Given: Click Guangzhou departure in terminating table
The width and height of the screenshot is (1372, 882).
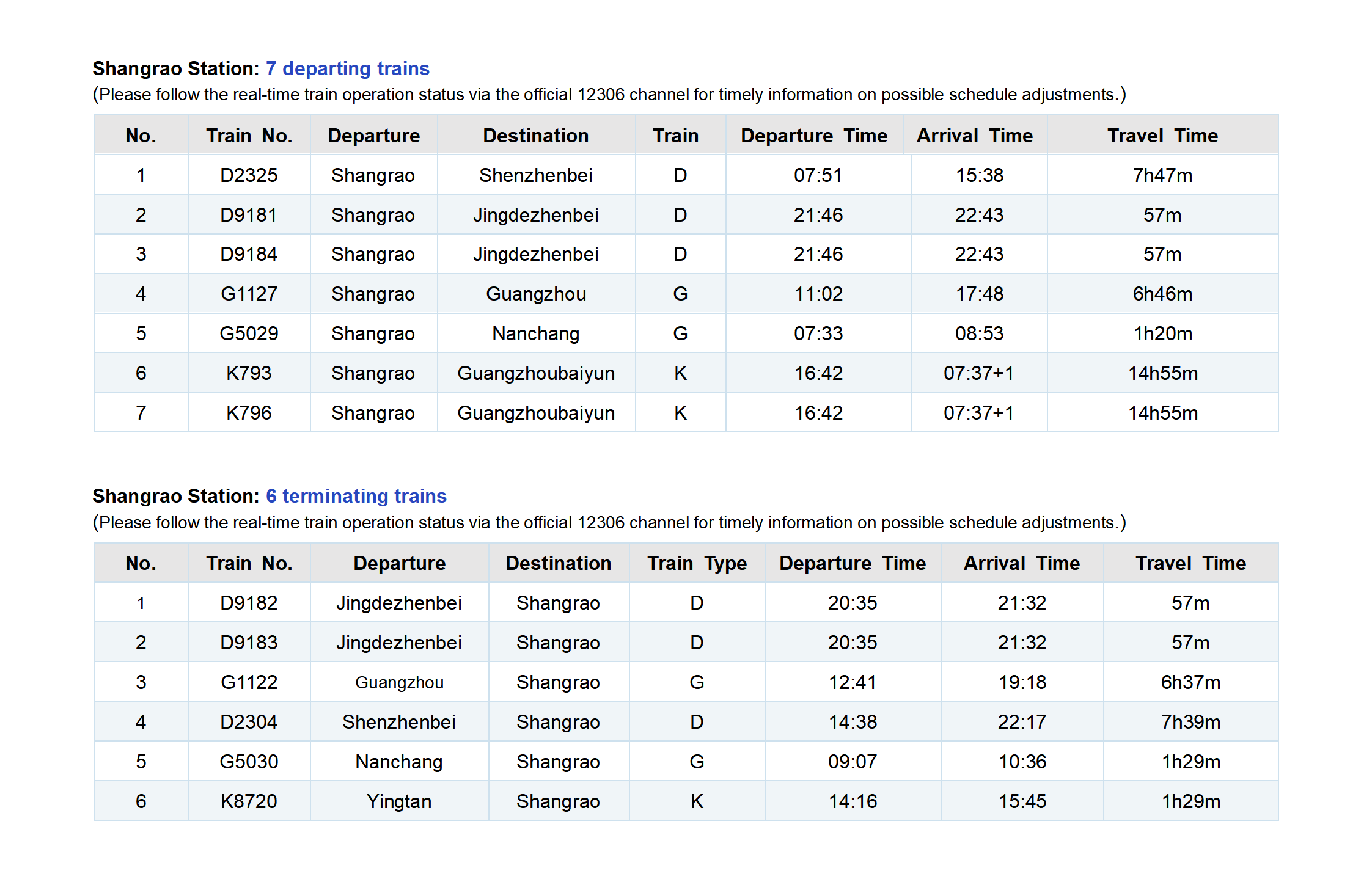Looking at the screenshot, I should [x=399, y=682].
